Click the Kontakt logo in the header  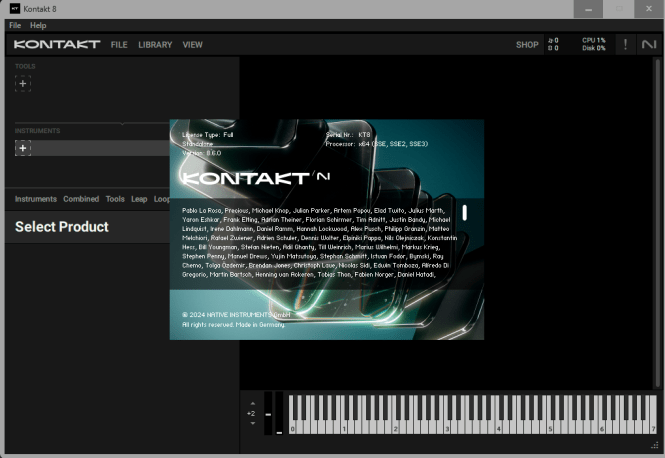[x=57, y=45]
